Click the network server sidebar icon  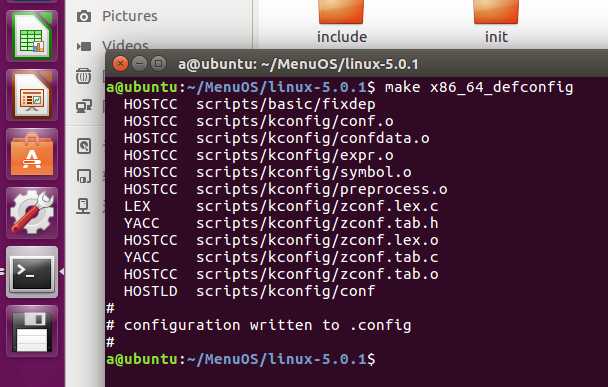point(83,206)
